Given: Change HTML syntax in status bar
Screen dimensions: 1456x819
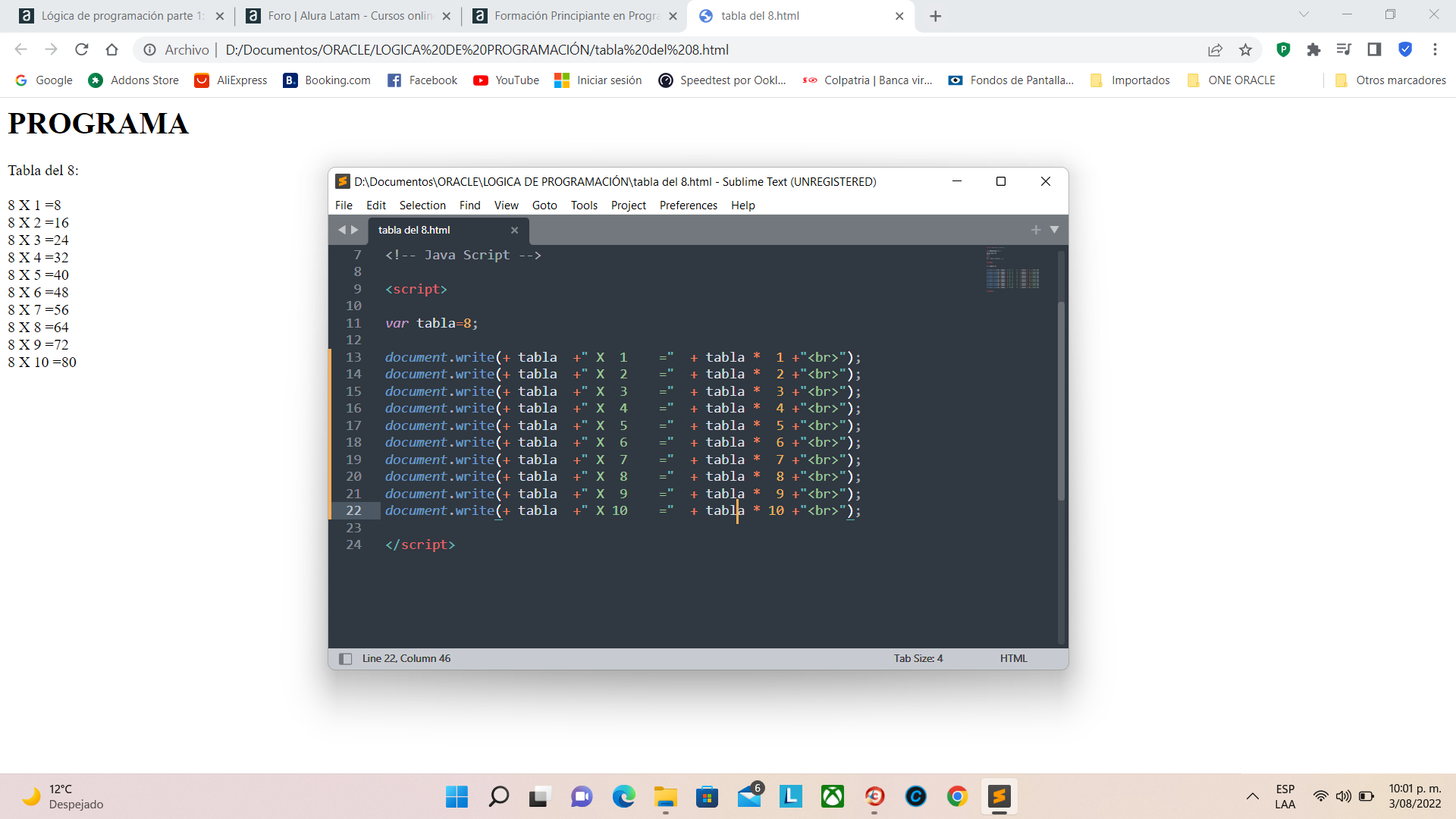Looking at the screenshot, I should point(1013,658).
